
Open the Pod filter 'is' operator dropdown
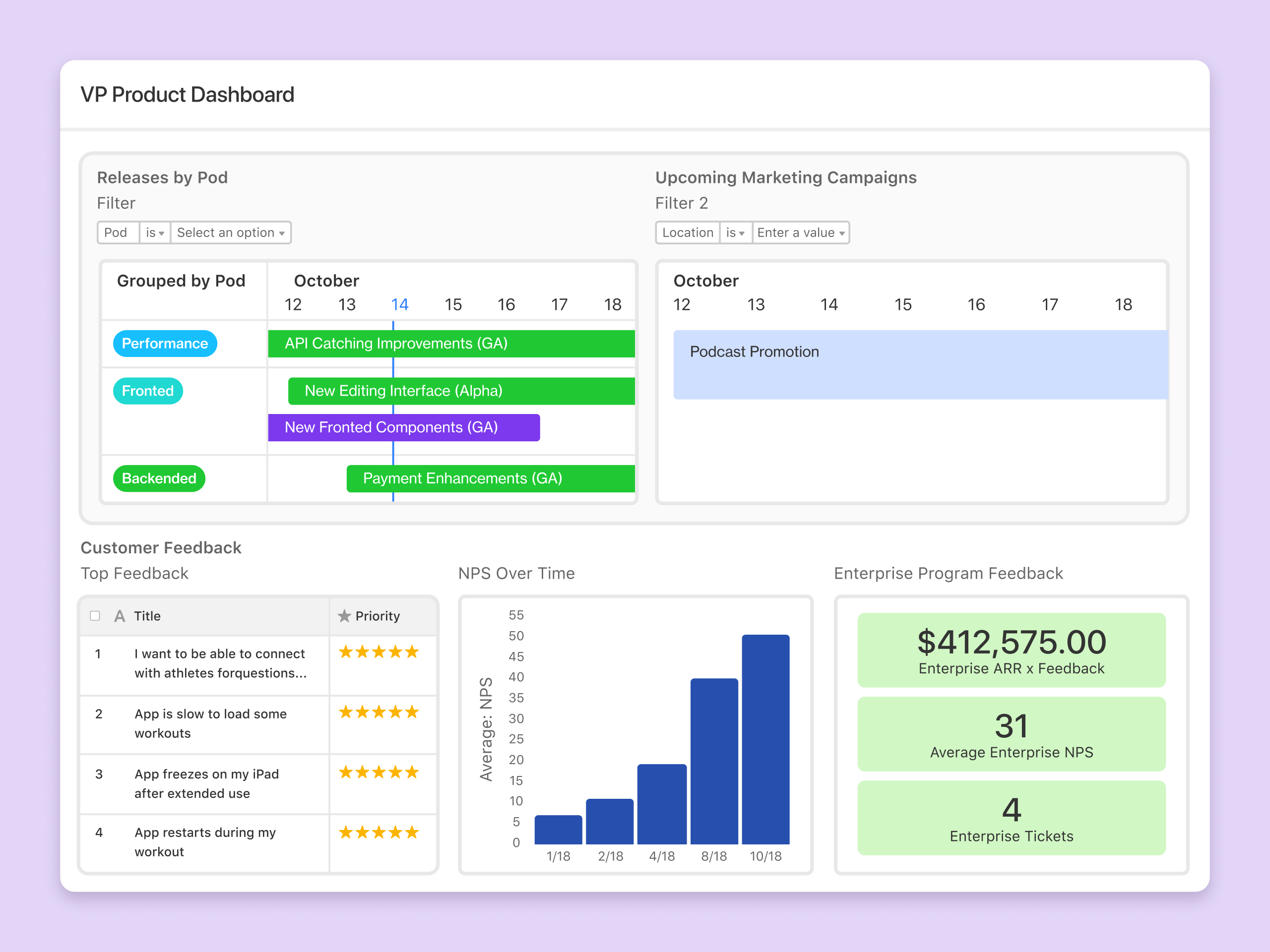pyautogui.click(x=154, y=233)
